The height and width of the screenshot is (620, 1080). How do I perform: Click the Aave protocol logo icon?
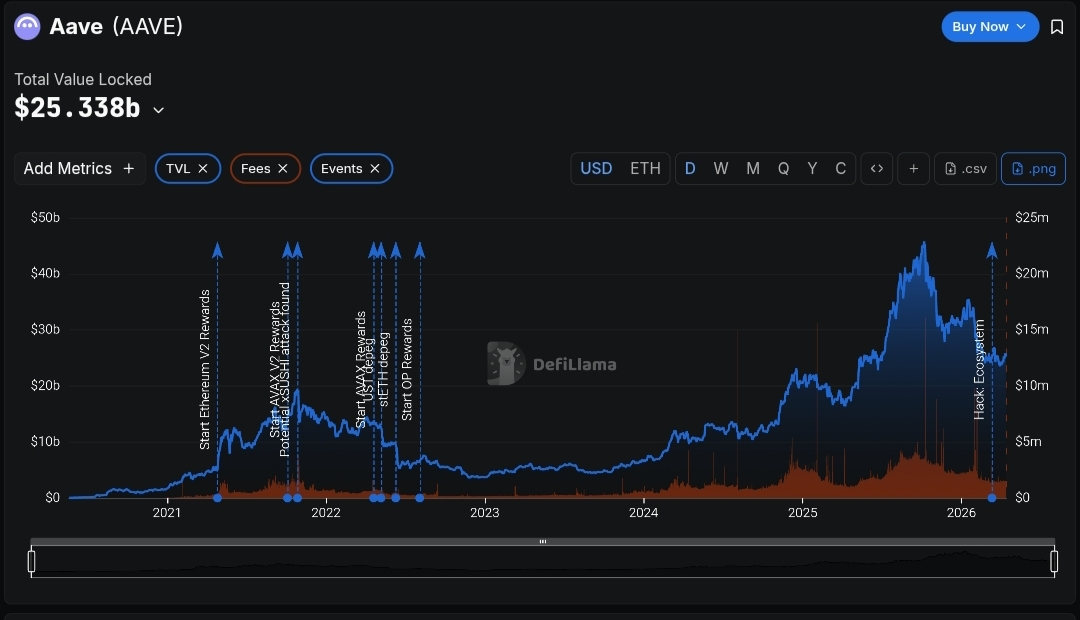pos(28,27)
